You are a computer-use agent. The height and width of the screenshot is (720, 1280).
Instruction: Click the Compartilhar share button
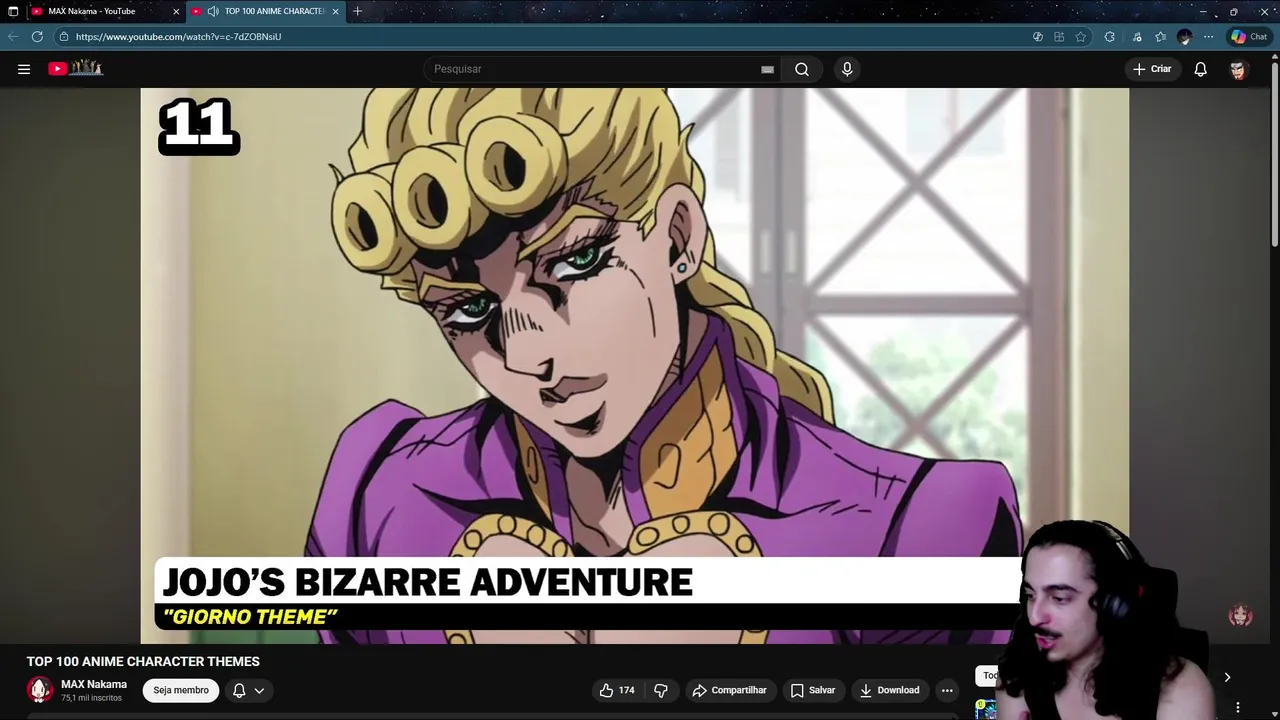click(x=729, y=690)
